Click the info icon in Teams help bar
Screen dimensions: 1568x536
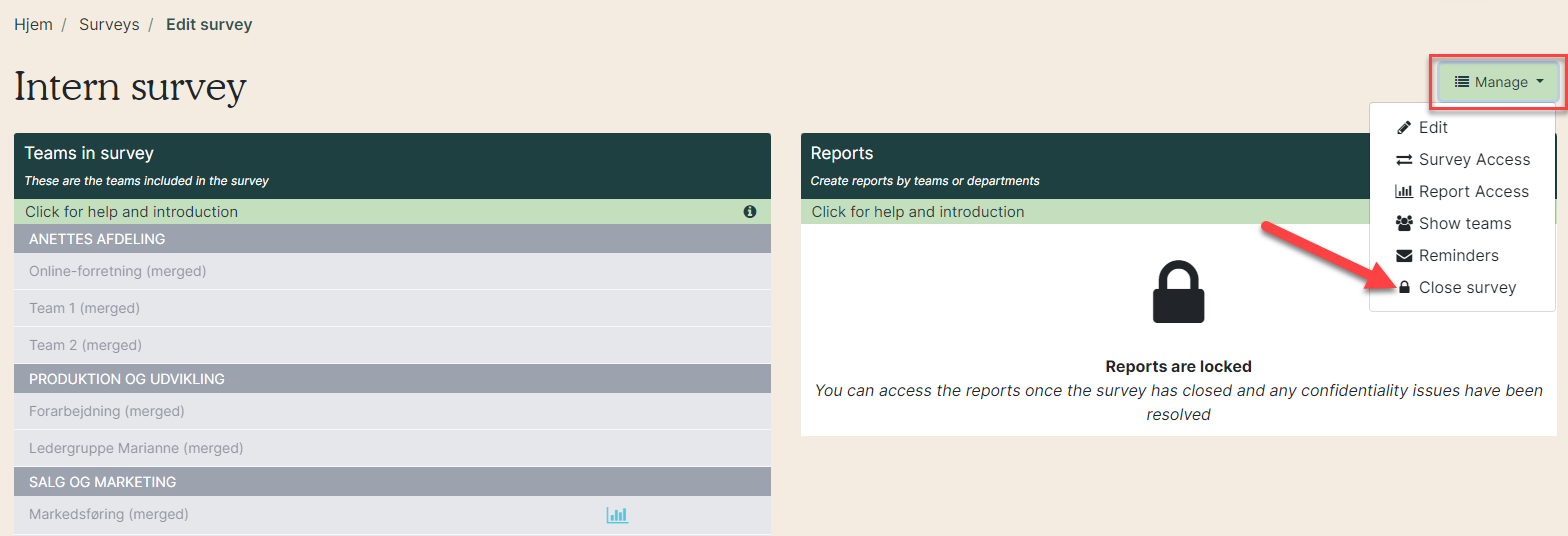coord(750,212)
